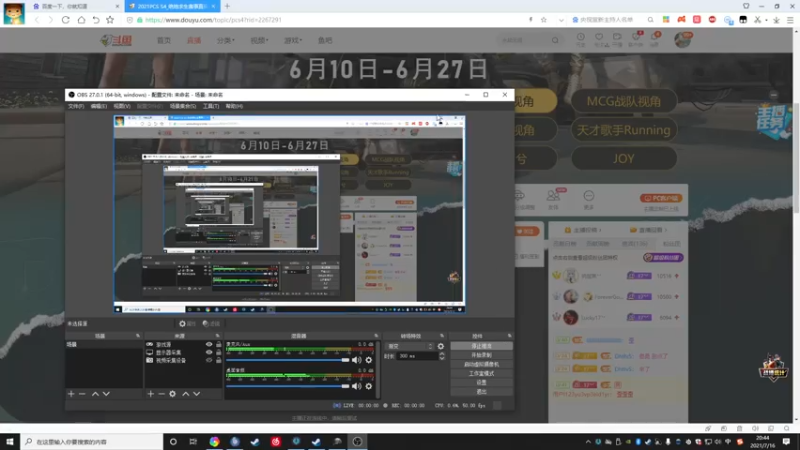Open browser address bar dropdown arrow
This screenshot has height=450, width=800.
tap(561, 20)
